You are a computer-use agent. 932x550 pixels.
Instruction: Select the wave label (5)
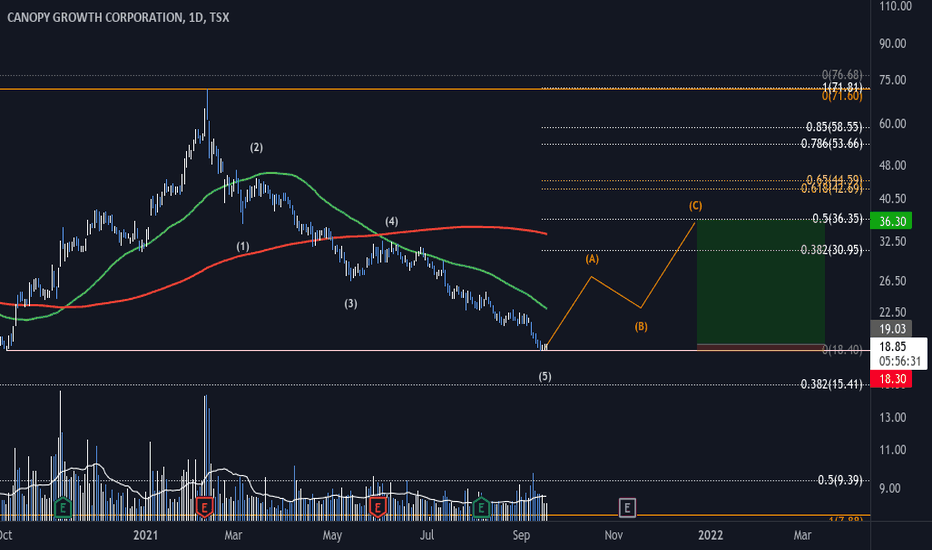pyautogui.click(x=545, y=376)
